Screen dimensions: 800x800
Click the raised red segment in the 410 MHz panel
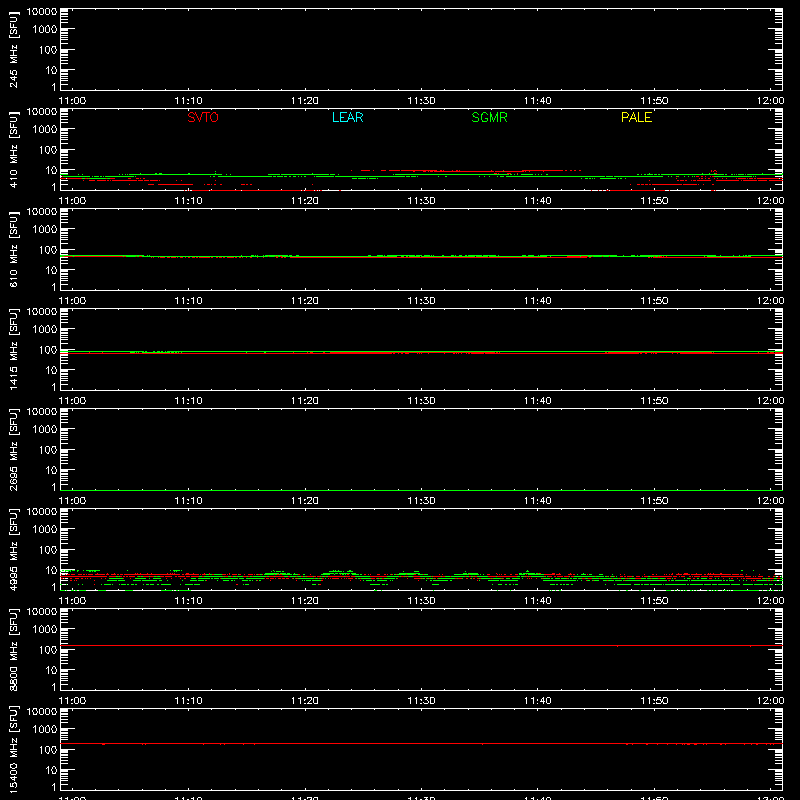coord(464,171)
